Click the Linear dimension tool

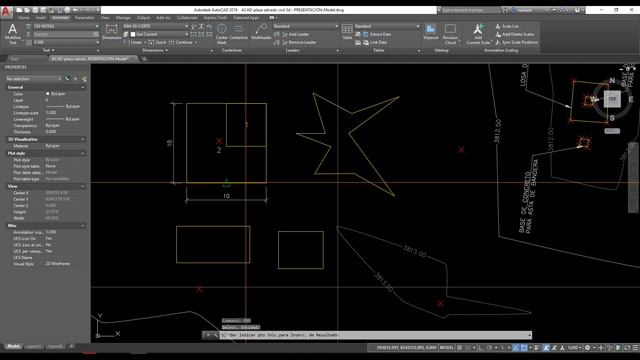pyautogui.click(x=133, y=42)
